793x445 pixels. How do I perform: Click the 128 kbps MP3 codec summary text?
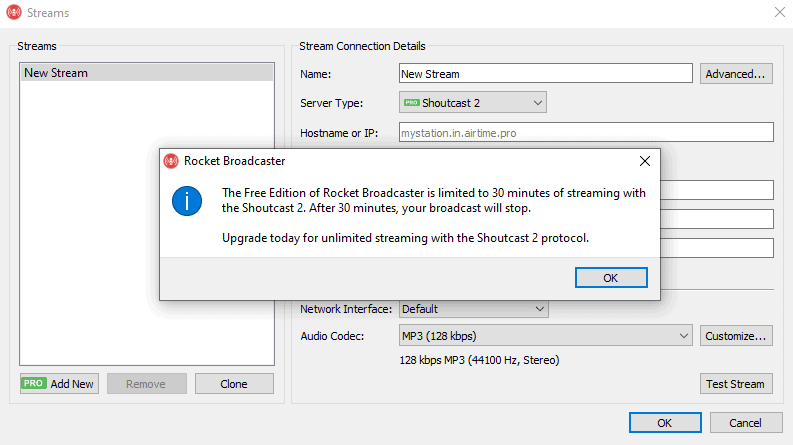pos(479,360)
